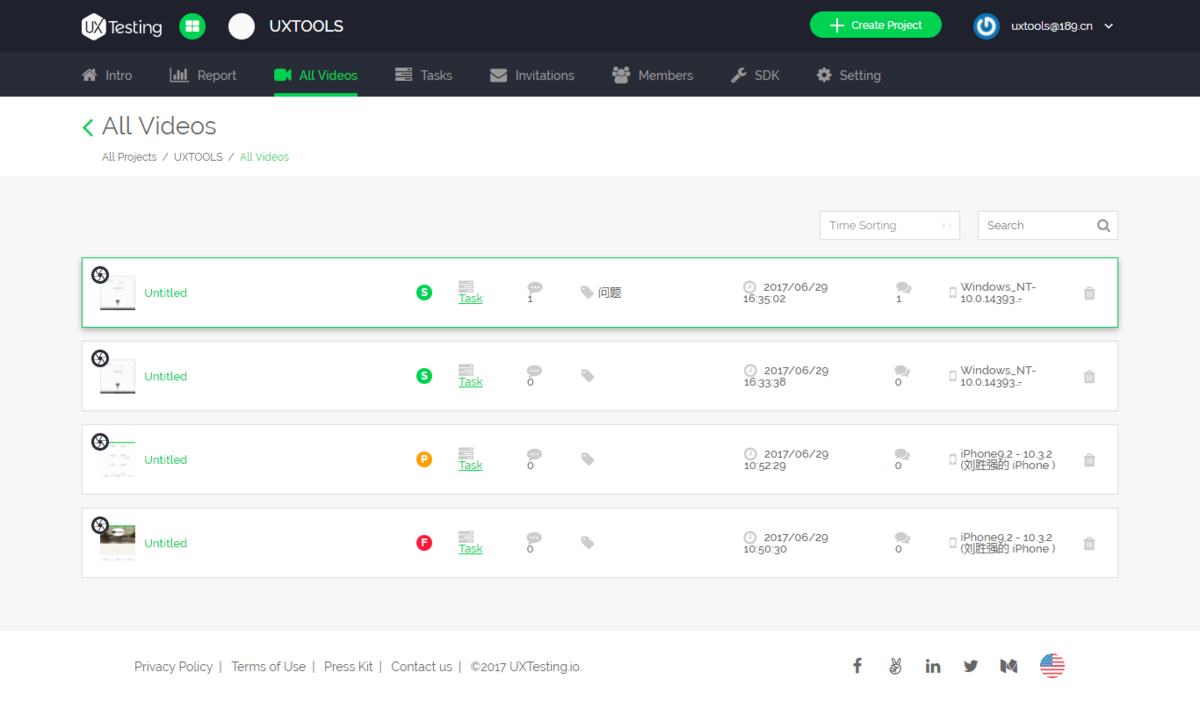Open the Setting tab
The height and width of the screenshot is (701, 1200).
point(849,75)
